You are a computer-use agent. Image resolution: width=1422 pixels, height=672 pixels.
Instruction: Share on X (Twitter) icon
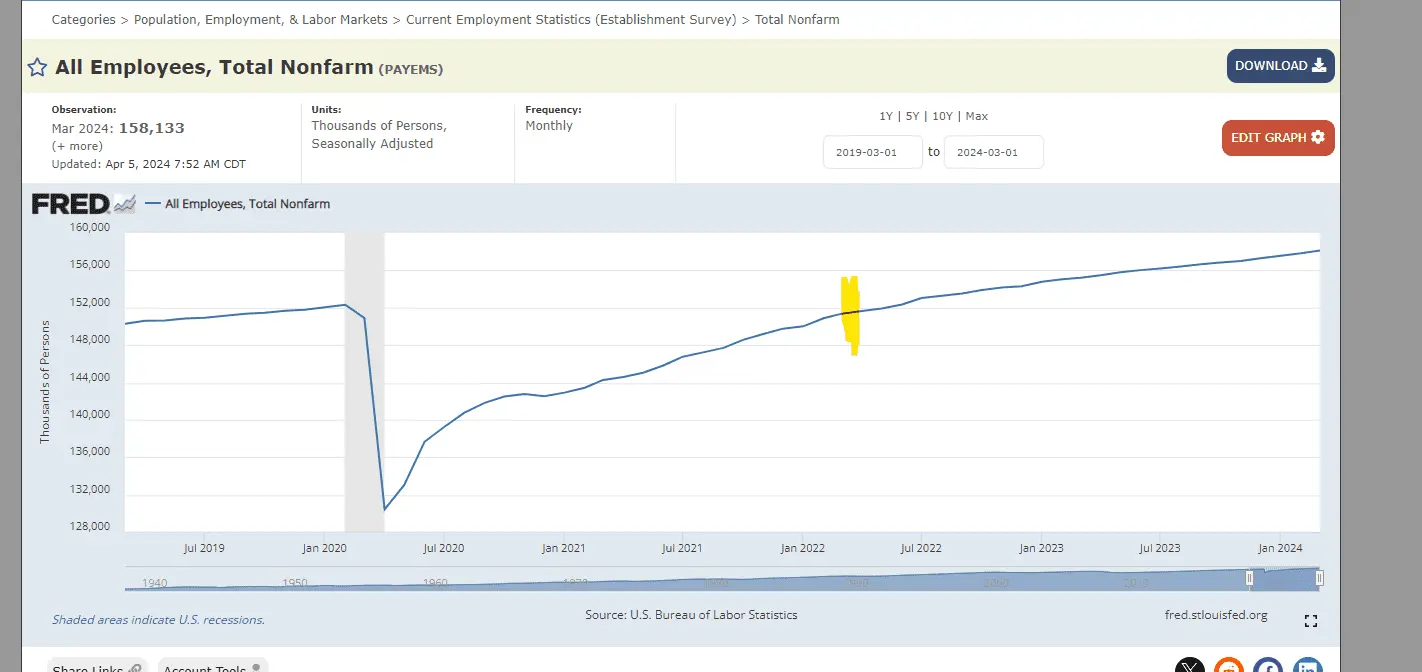[x=1189, y=666]
